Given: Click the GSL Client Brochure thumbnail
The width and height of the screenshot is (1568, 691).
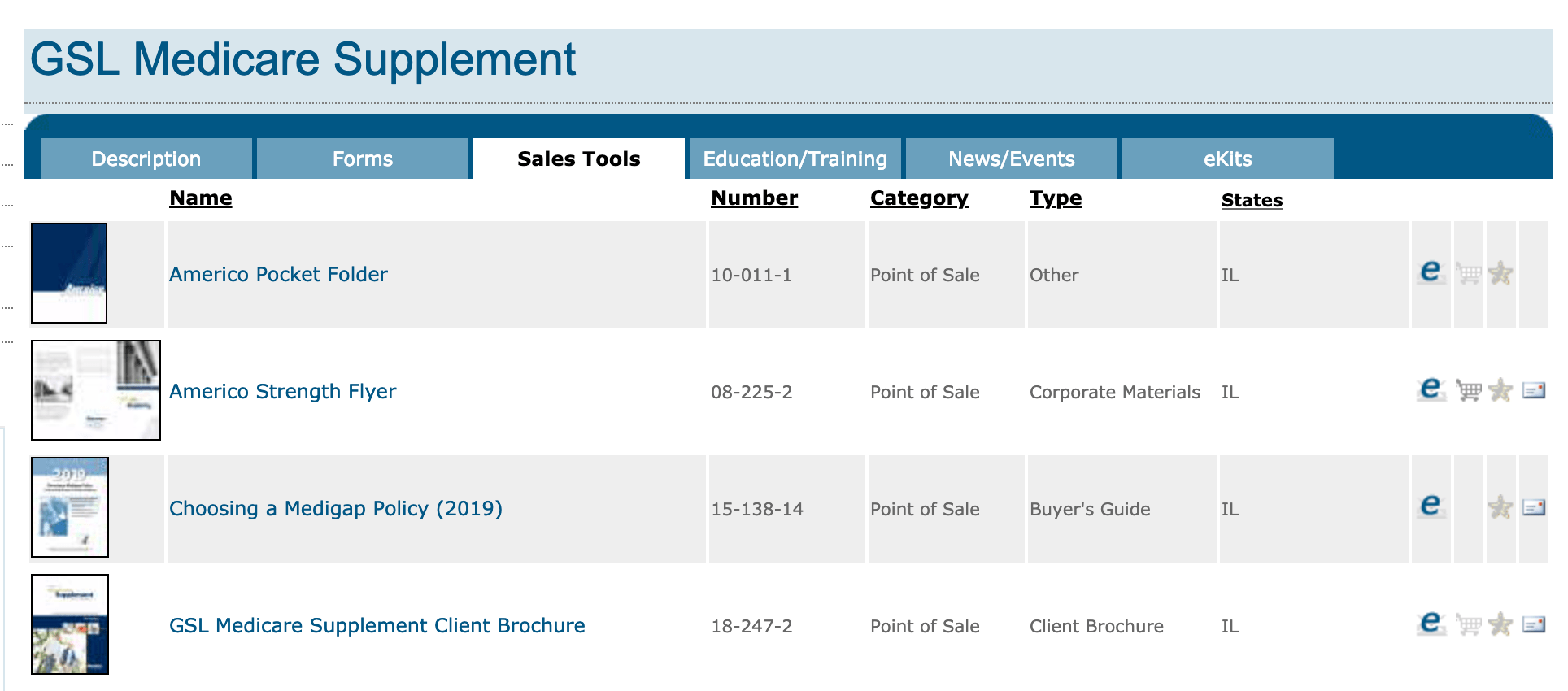Looking at the screenshot, I should coord(70,624).
